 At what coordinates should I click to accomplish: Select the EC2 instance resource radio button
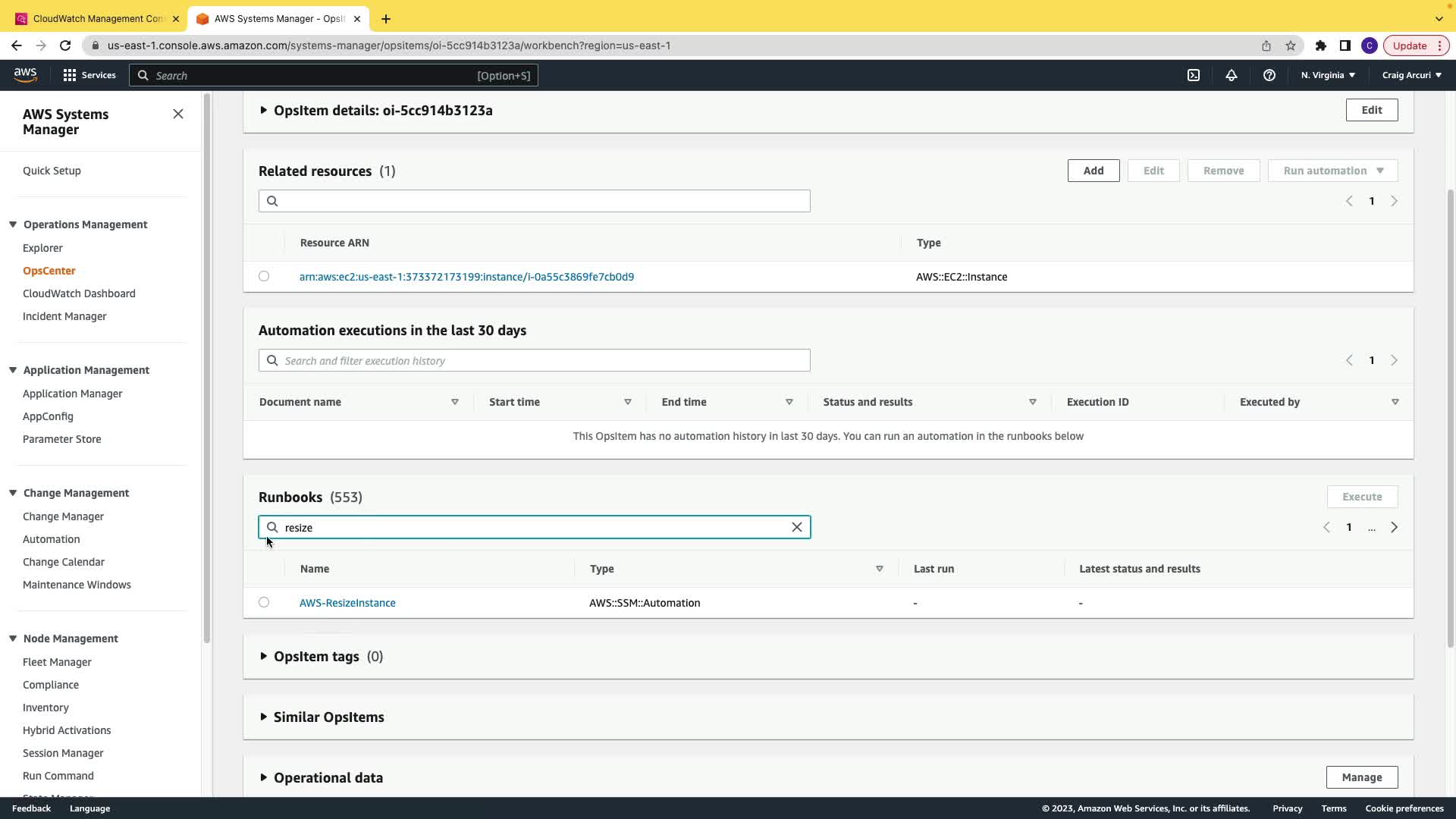point(264,276)
